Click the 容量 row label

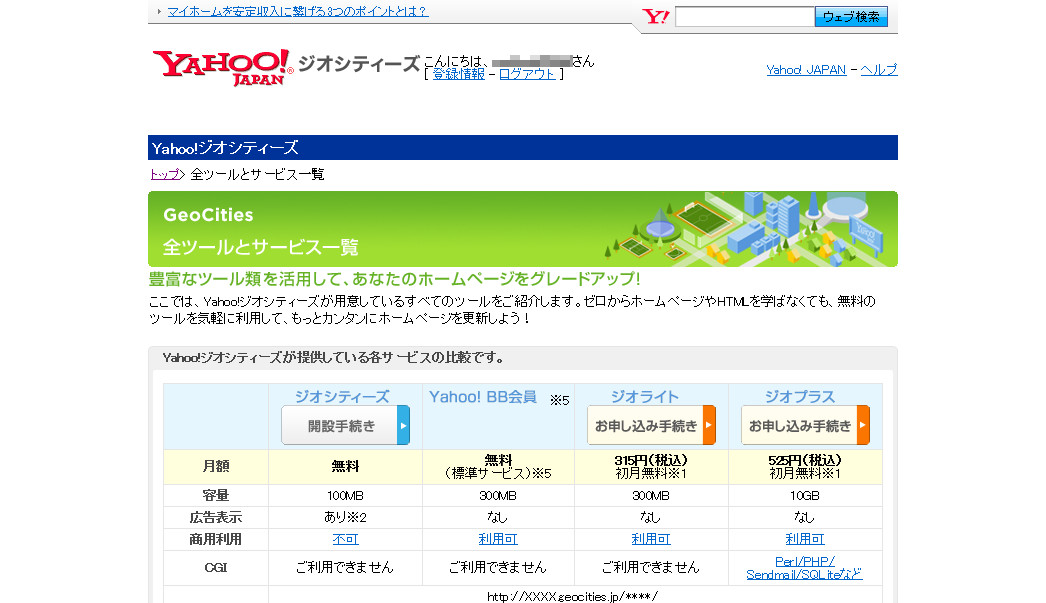click(x=216, y=496)
